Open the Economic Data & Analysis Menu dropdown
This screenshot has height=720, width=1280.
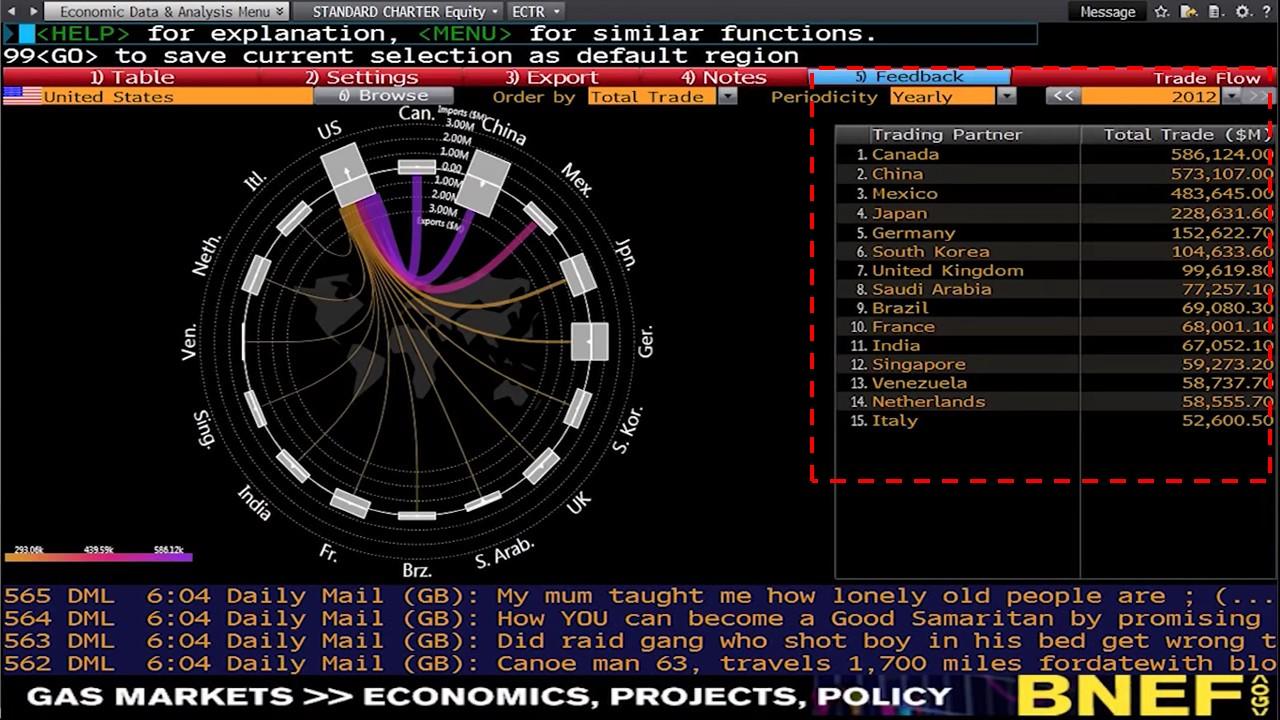[x=166, y=12]
